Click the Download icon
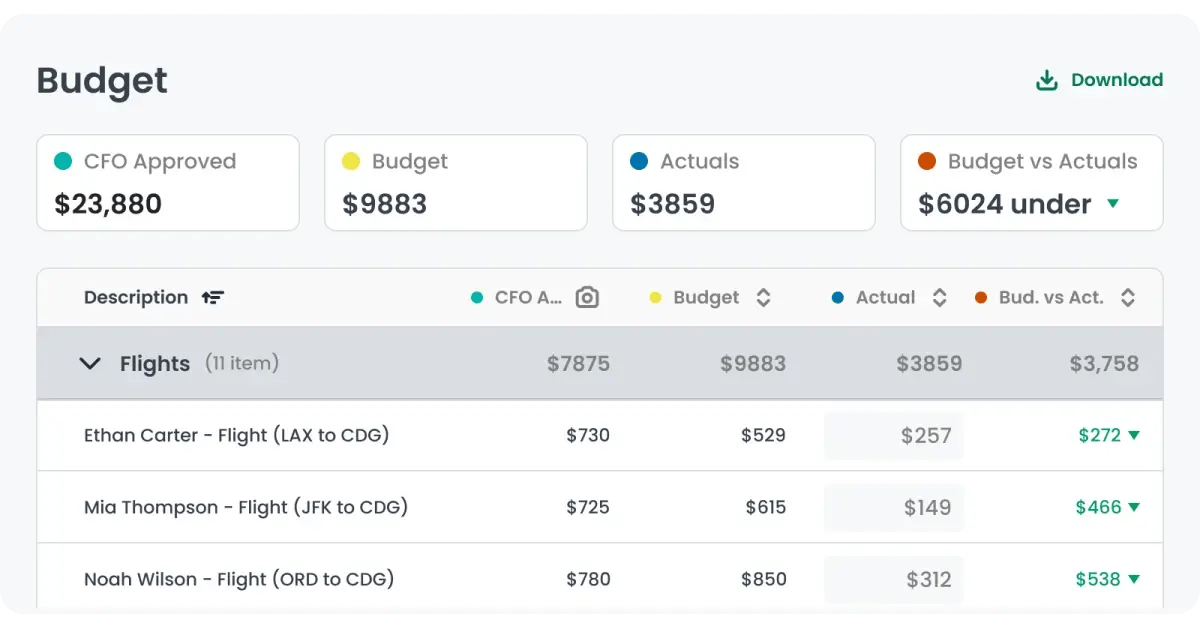This screenshot has height=628, width=1200. [1047, 80]
